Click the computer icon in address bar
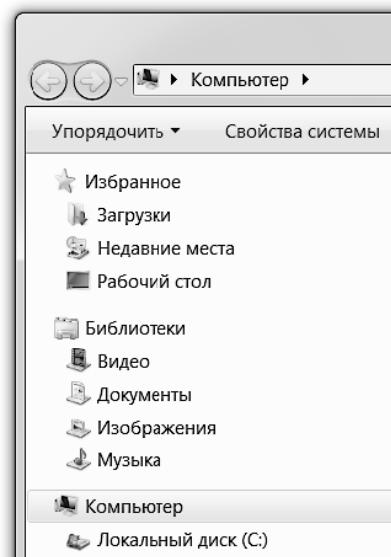 tap(148, 79)
